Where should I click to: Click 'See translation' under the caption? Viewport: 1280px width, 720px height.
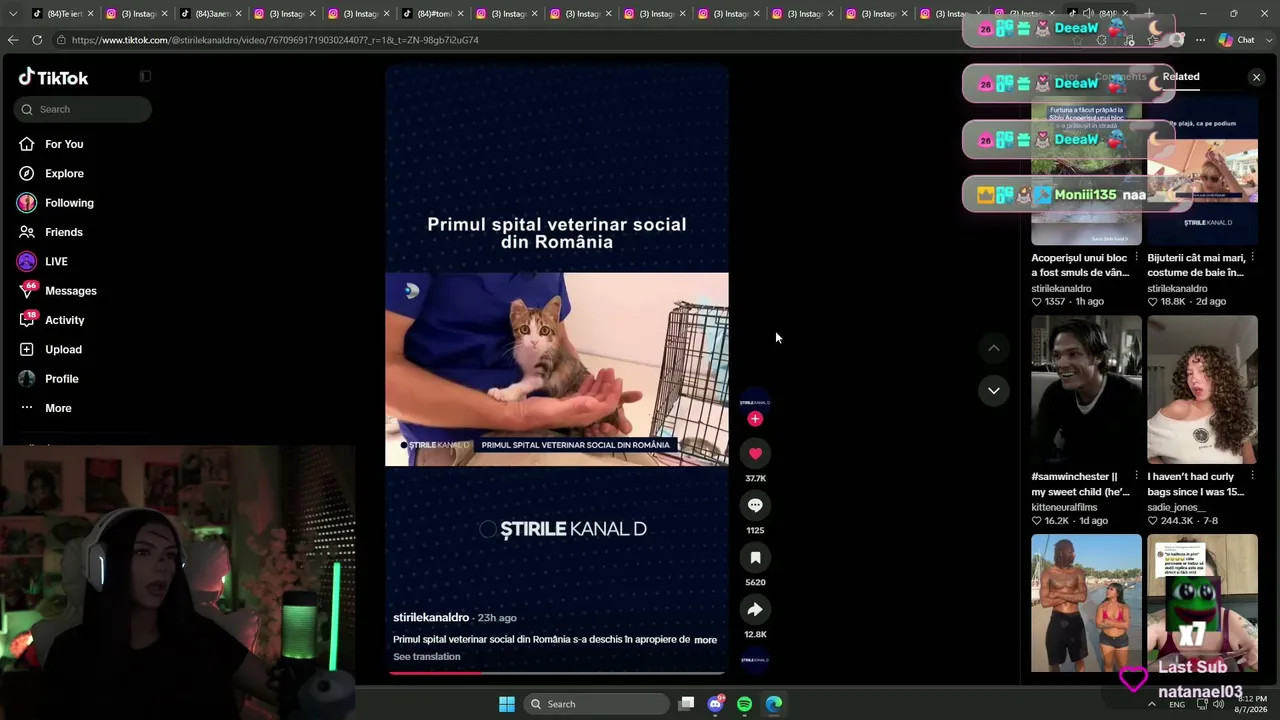427,657
